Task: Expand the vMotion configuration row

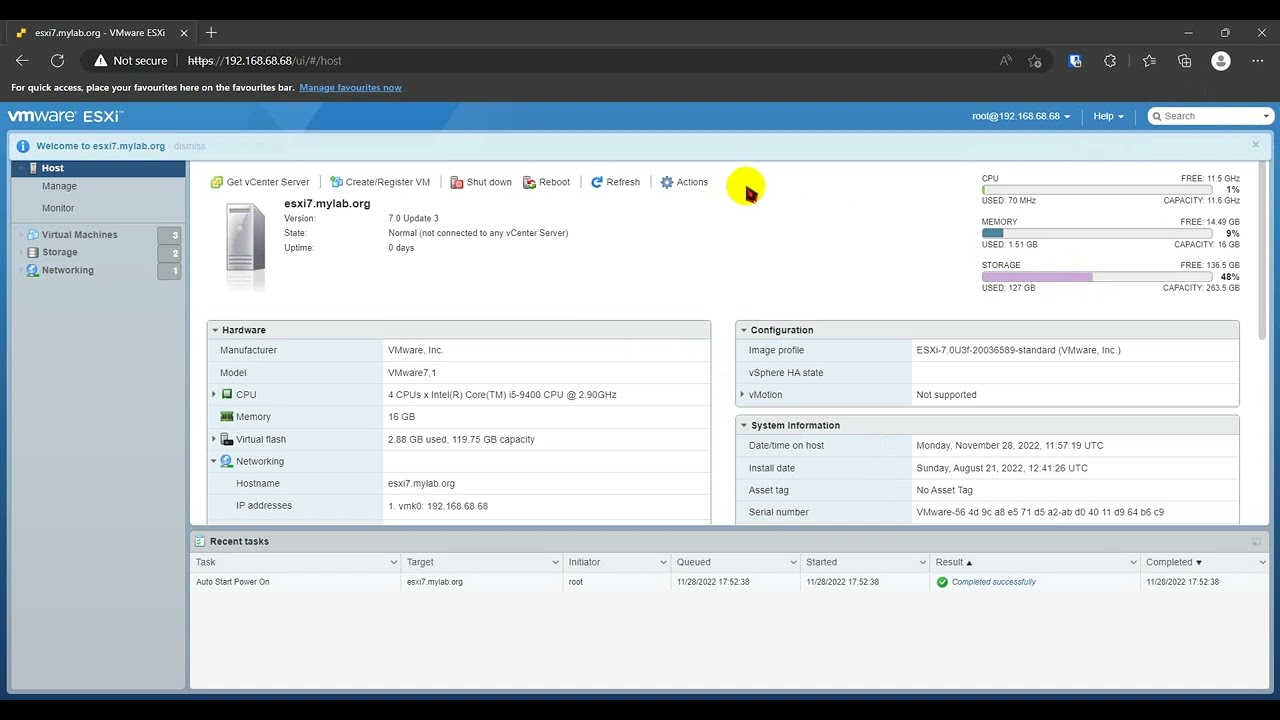Action: [742, 395]
